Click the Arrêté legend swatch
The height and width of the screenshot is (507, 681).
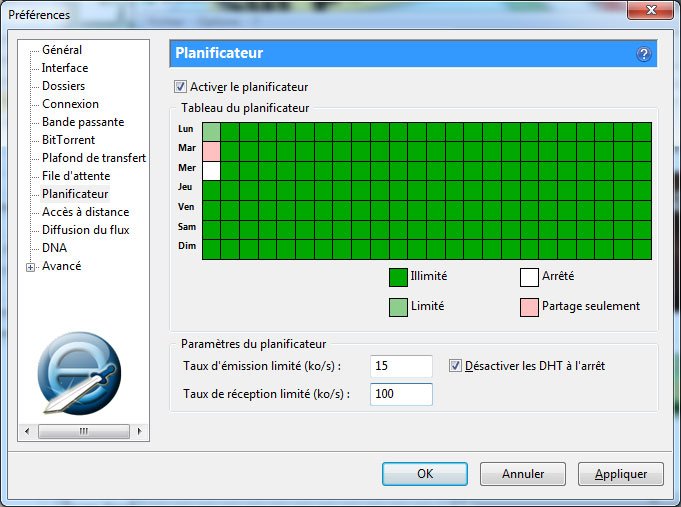(529, 278)
